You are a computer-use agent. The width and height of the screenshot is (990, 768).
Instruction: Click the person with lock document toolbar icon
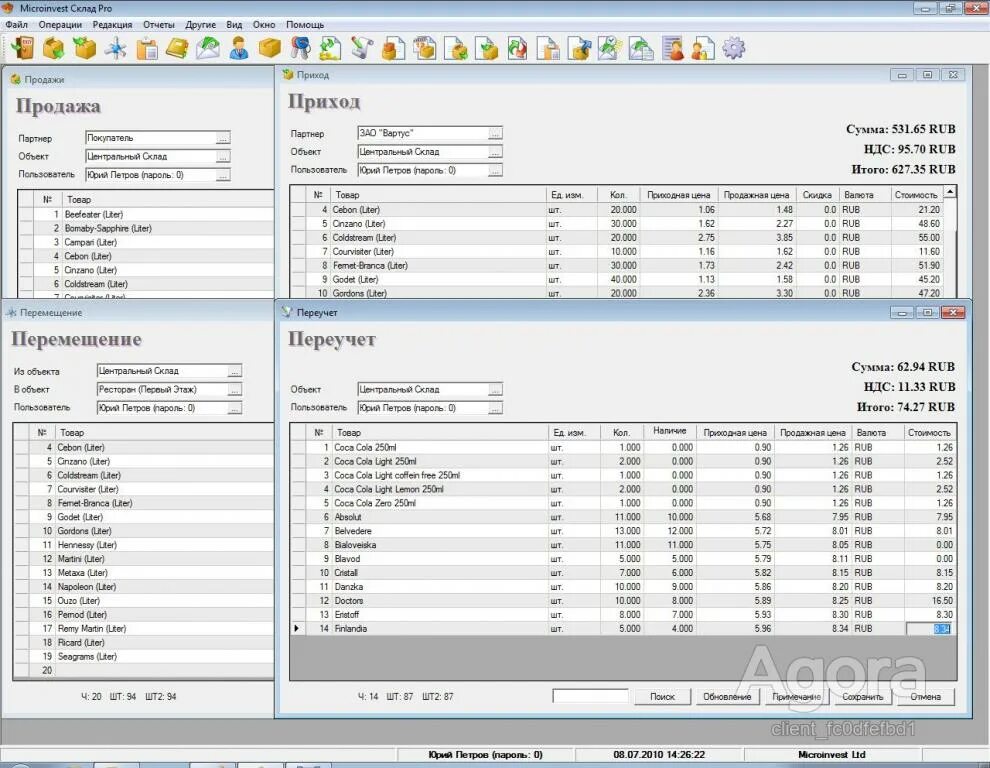click(703, 48)
